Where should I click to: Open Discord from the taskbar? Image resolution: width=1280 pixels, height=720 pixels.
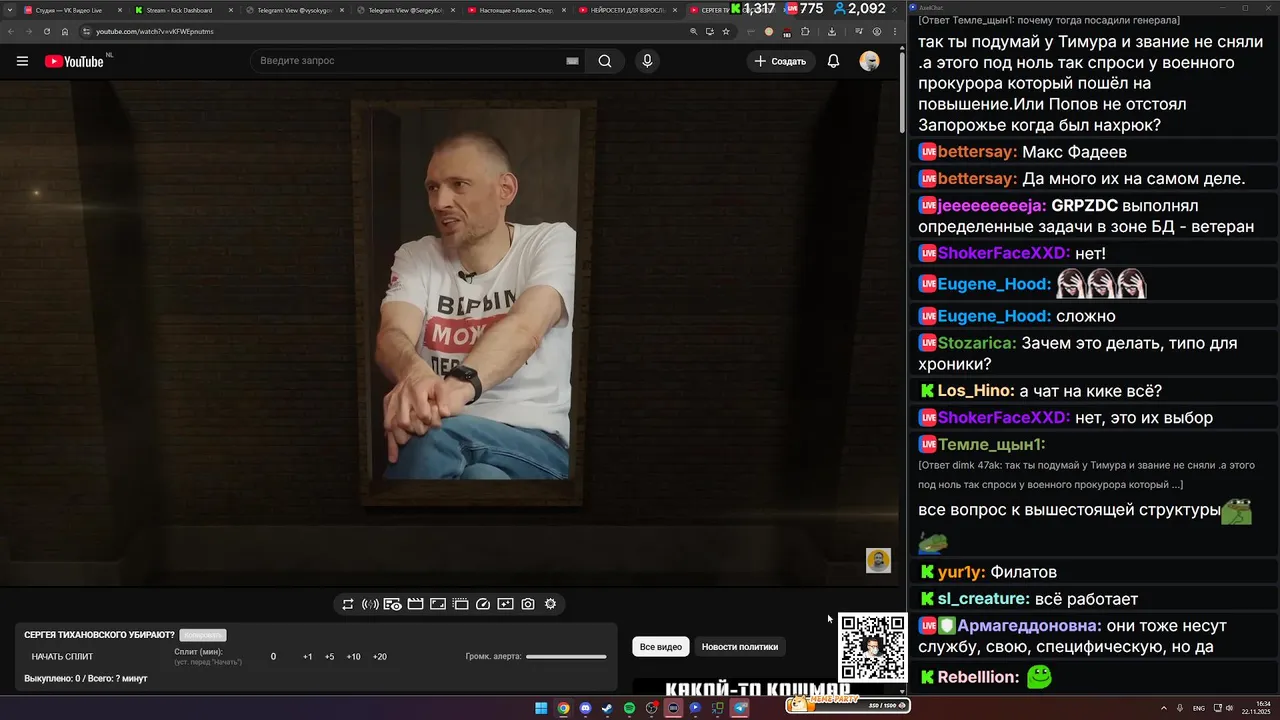coord(585,708)
